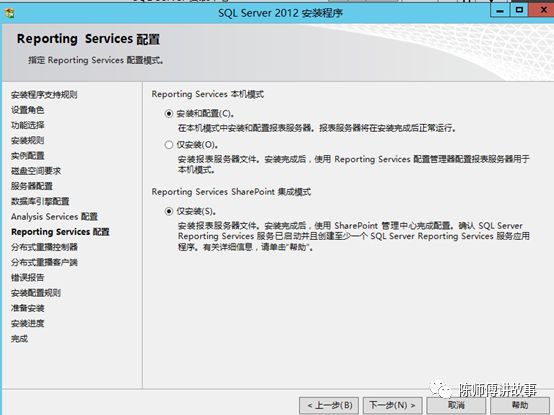Screen dimensions: 554x415
Task: Close the SQL Server 2012 setup window
Action: tap(542, 11)
